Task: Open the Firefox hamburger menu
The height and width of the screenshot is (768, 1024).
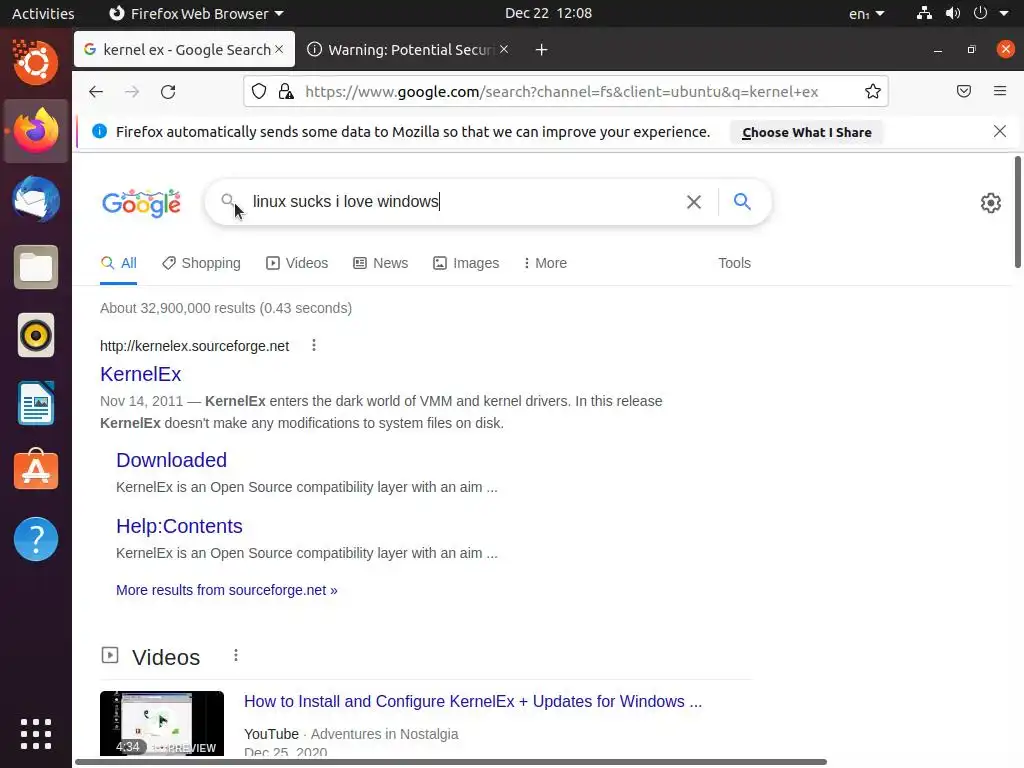Action: [x=1000, y=91]
